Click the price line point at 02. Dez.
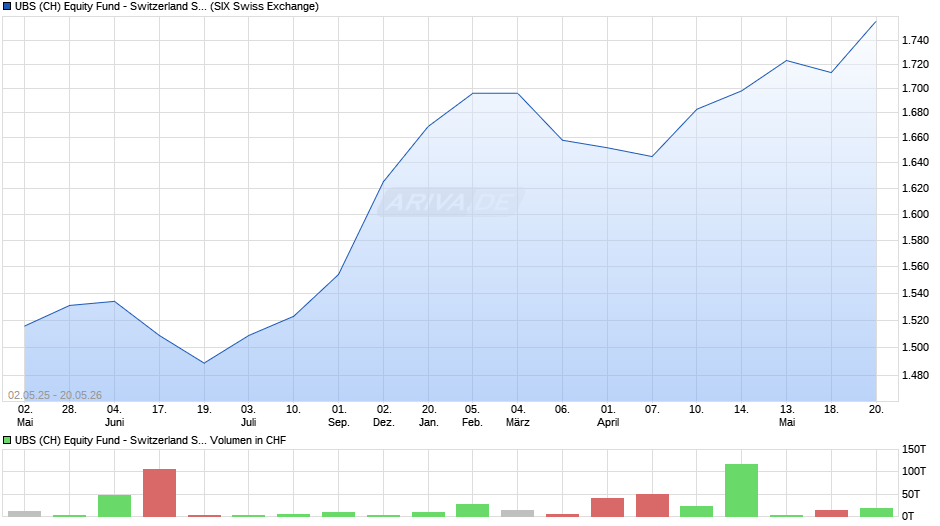Screen dimensions: 940x526 pyautogui.click(x=384, y=182)
